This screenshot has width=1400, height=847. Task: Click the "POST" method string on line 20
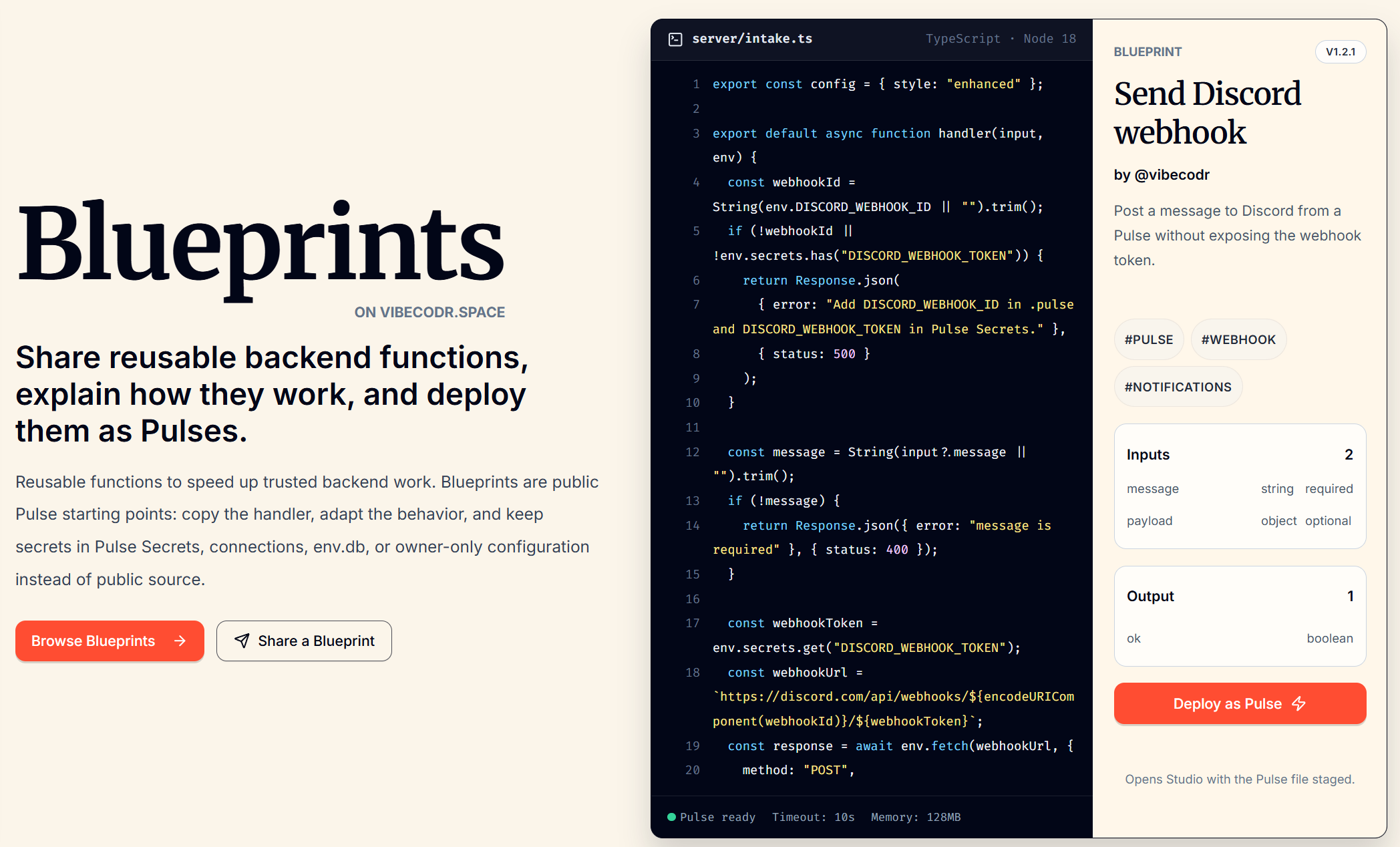click(824, 770)
